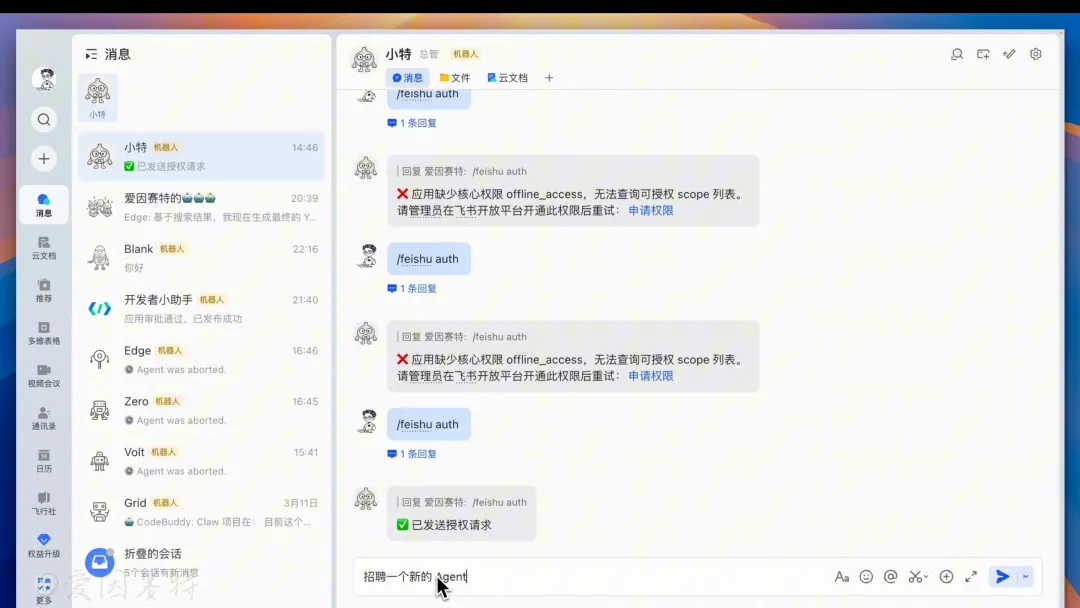Collapse the 消息 list panel toggle
1080x608 pixels.
pos(91,54)
